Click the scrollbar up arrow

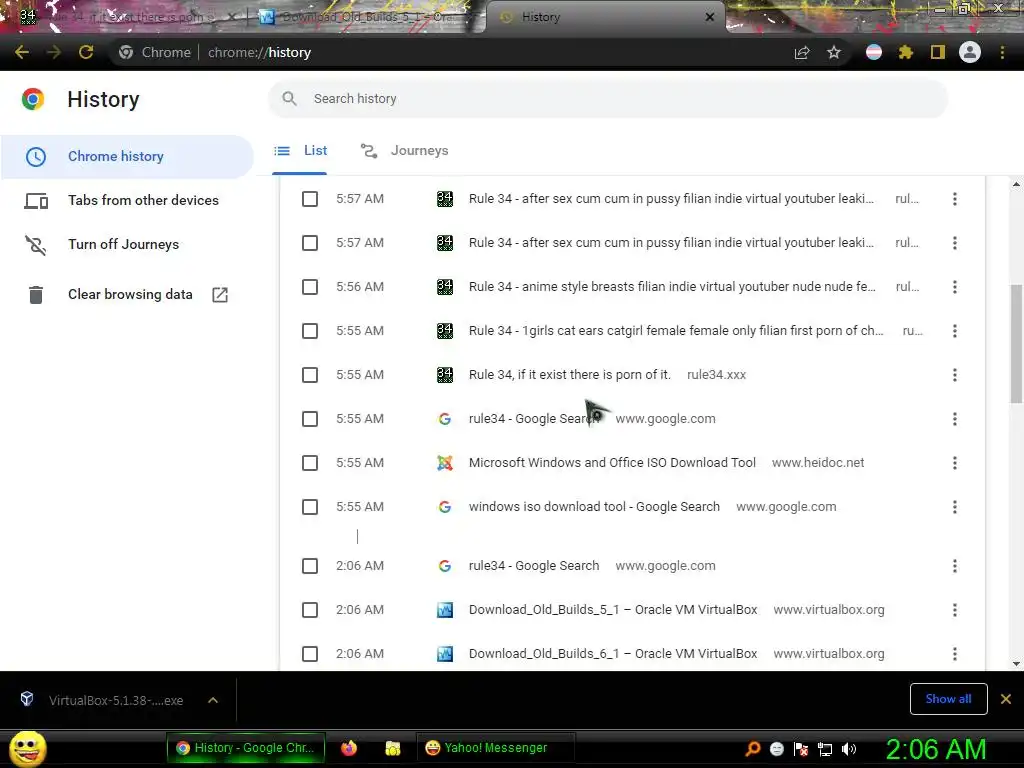pos(1016,185)
